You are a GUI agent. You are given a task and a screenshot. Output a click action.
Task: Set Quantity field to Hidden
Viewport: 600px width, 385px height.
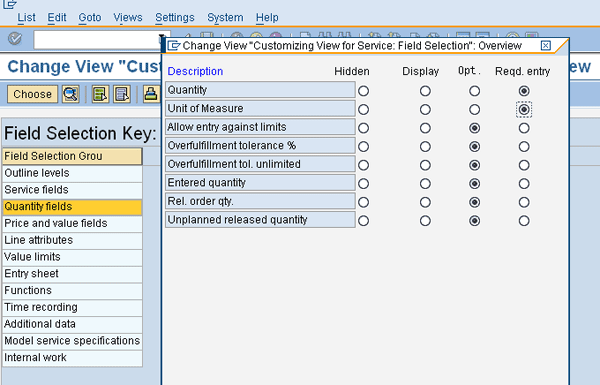point(364,91)
